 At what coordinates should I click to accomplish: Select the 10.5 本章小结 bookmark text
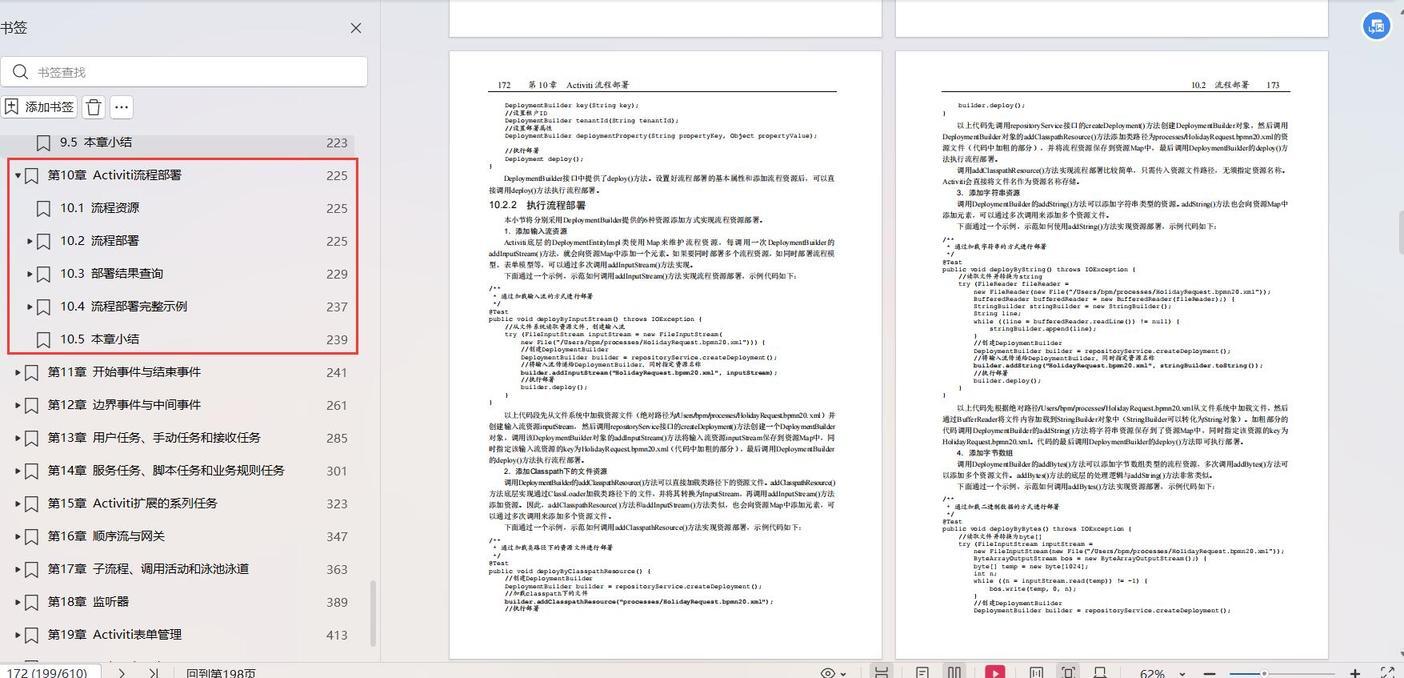click(x=99, y=339)
